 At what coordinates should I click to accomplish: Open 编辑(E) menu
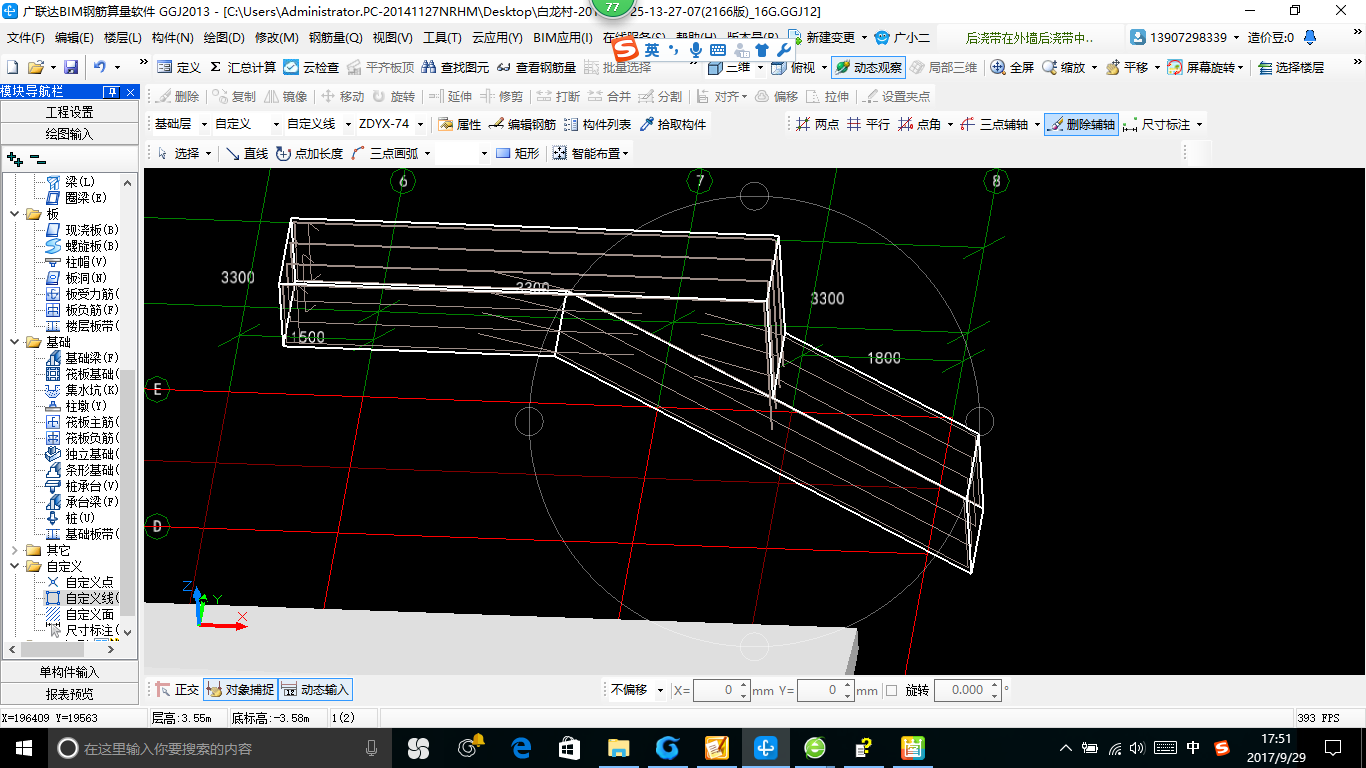click(74, 38)
